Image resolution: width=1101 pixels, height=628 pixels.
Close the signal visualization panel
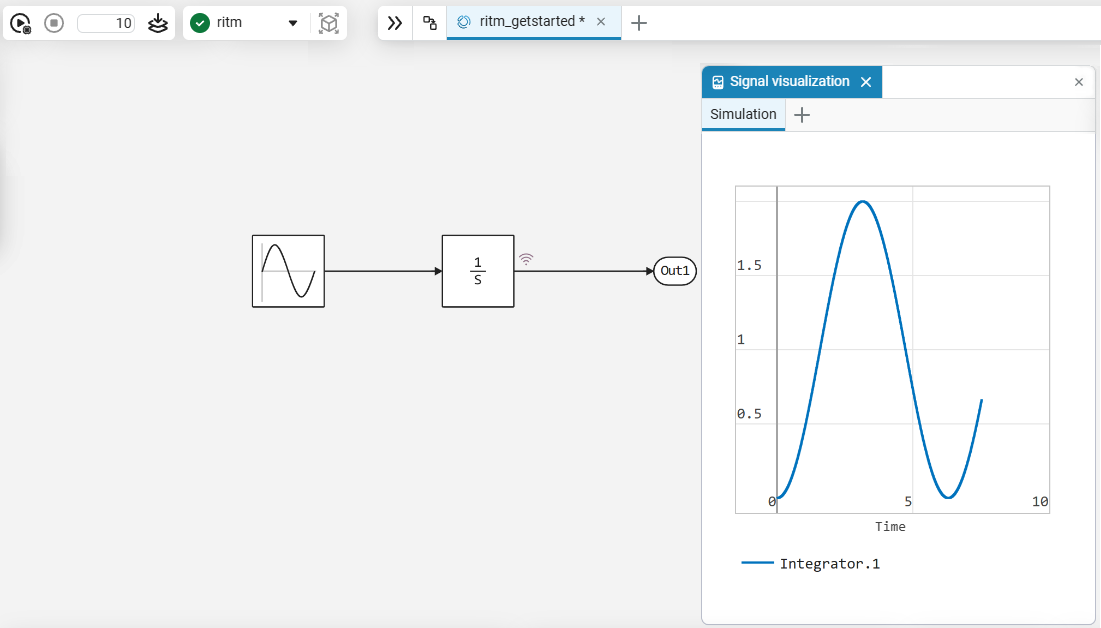(1079, 82)
